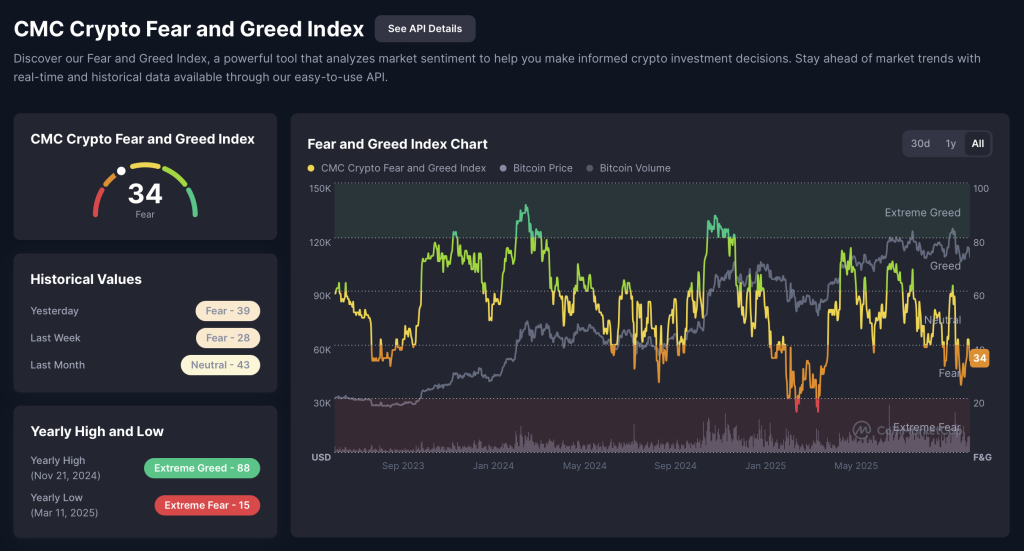
Task: Click the Extreme Greed - 88 badge
Action: (202, 468)
